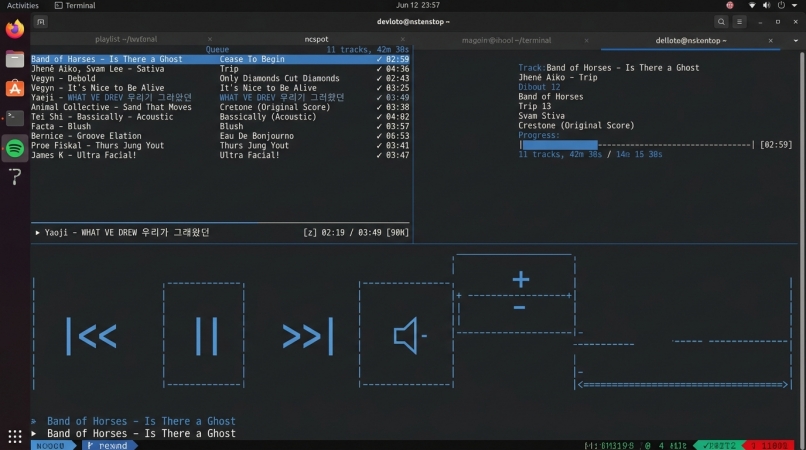Click the rewnd status bar segment
The height and width of the screenshot is (450, 806).
click(109, 445)
